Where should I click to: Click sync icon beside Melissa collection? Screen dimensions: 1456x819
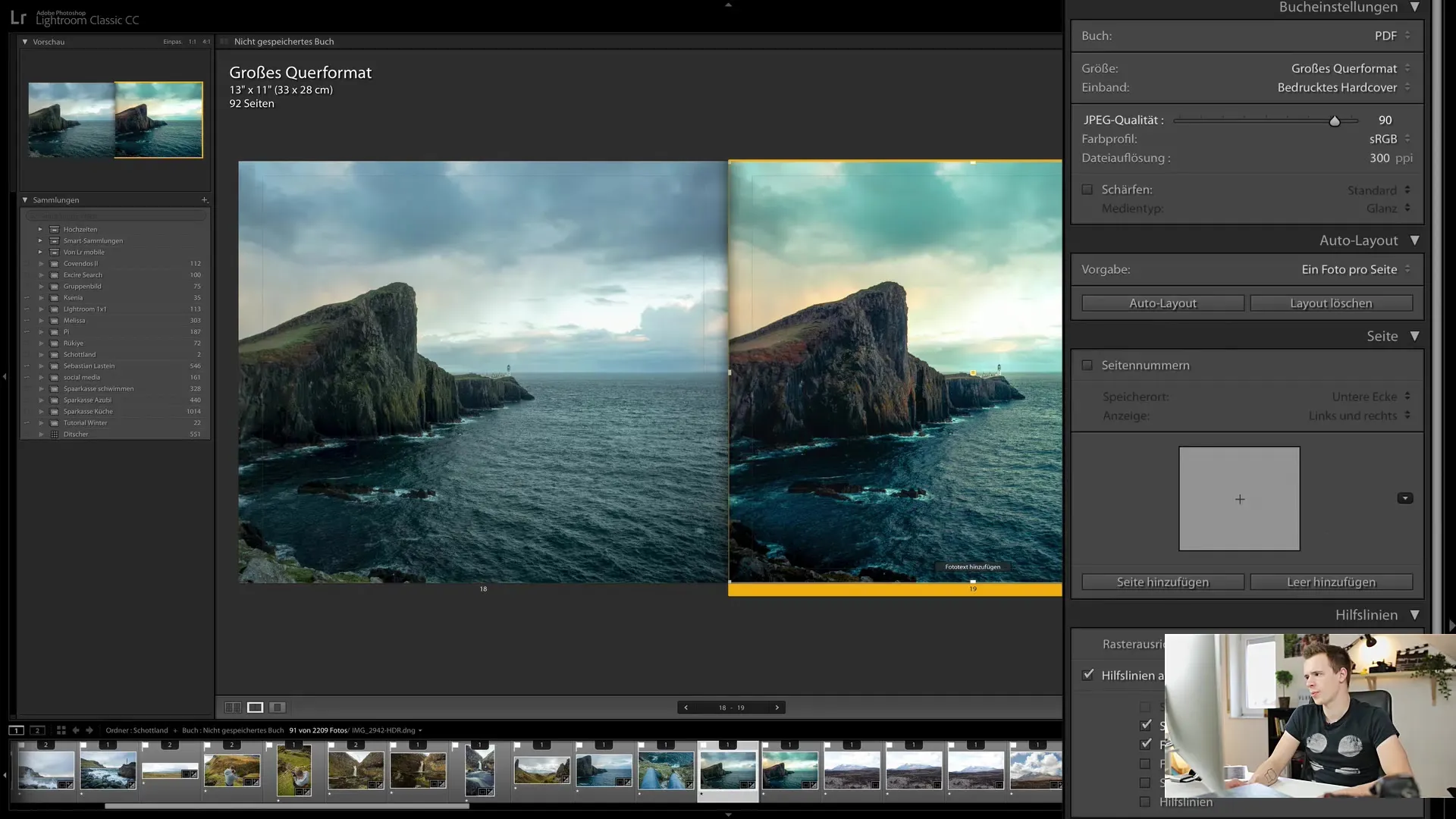[27, 321]
